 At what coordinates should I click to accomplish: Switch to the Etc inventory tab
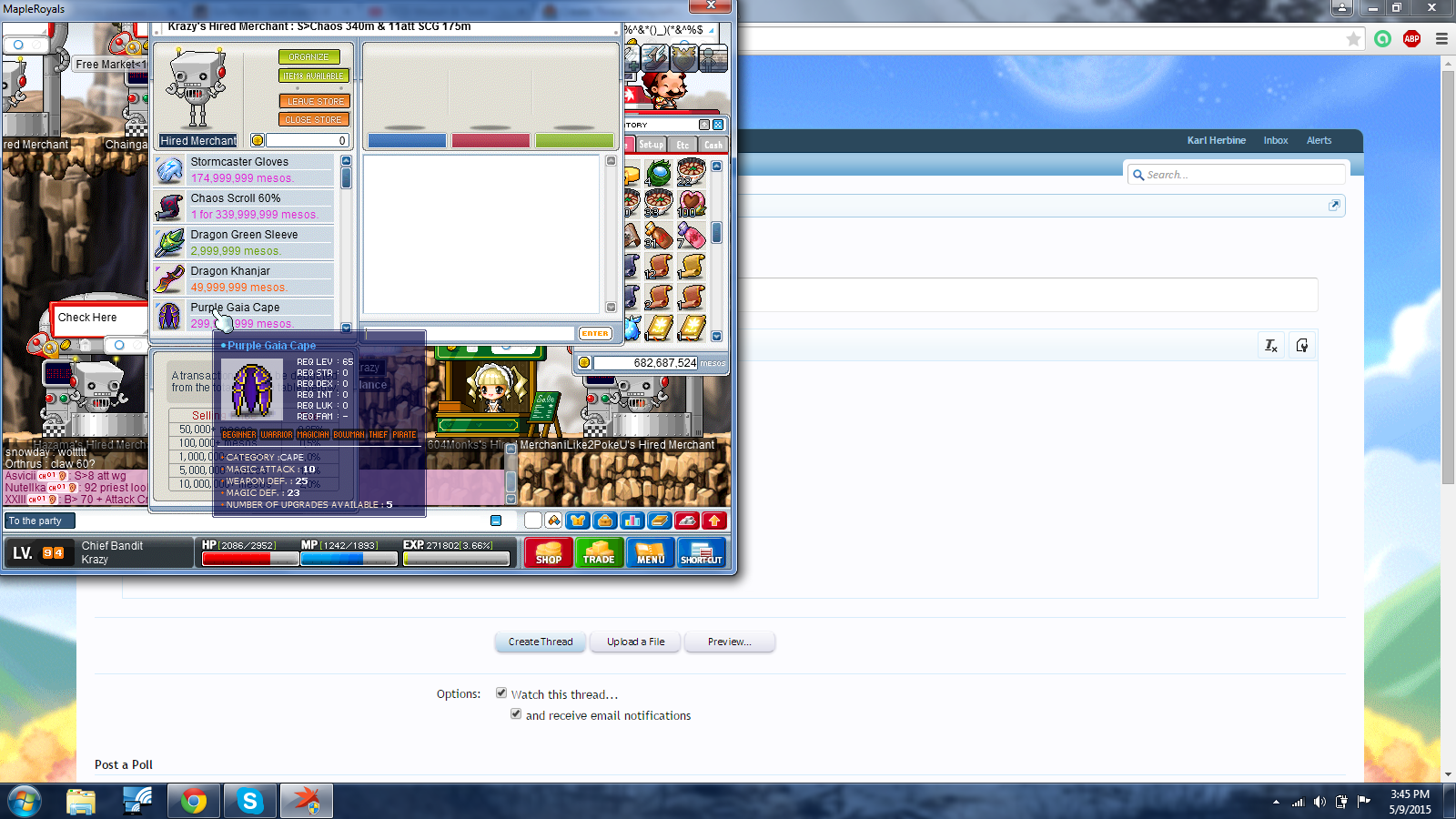(x=682, y=145)
